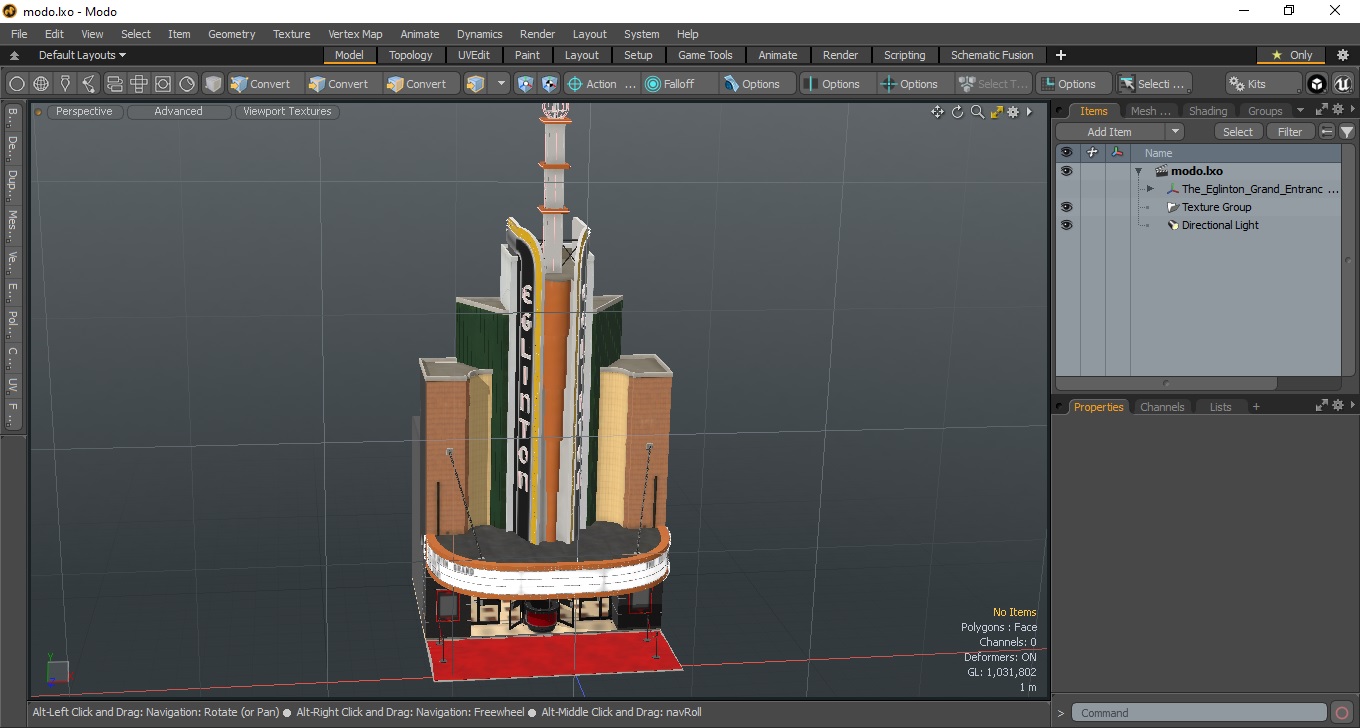Open viewport settings gear icon
Image resolution: width=1360 pixels, height=728 pixels.
(x=1013, y=112)
